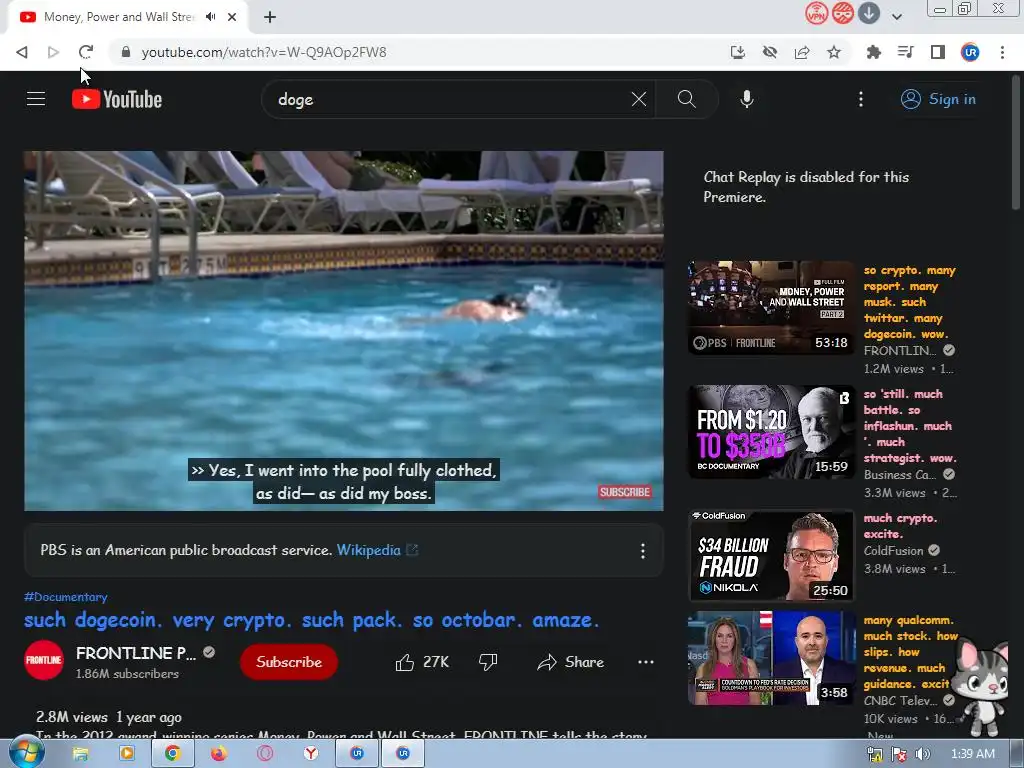
Task: Open the UR browser profile icon
Action: tap(970, 52)
